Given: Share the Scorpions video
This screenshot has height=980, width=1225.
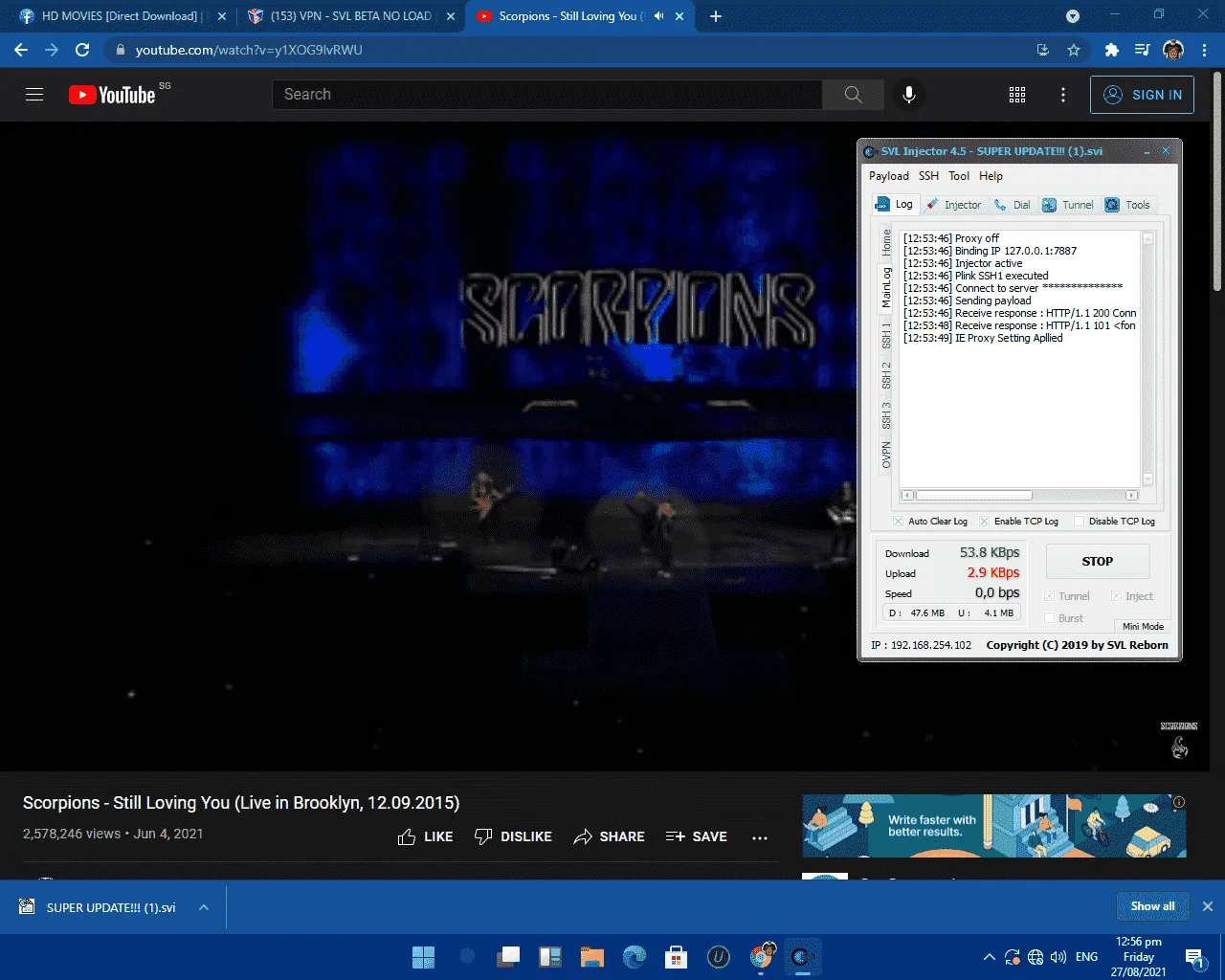Looking at the screenshot, I should (x=609, y=836).
